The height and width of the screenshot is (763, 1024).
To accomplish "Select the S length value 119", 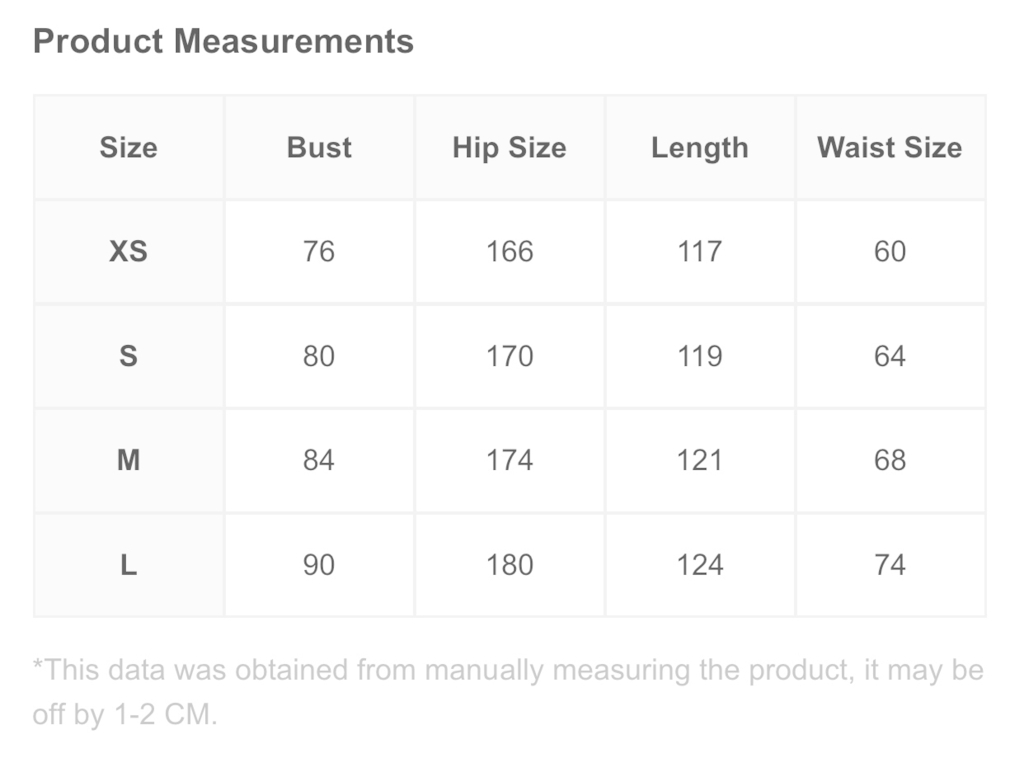I will (700, 356).
